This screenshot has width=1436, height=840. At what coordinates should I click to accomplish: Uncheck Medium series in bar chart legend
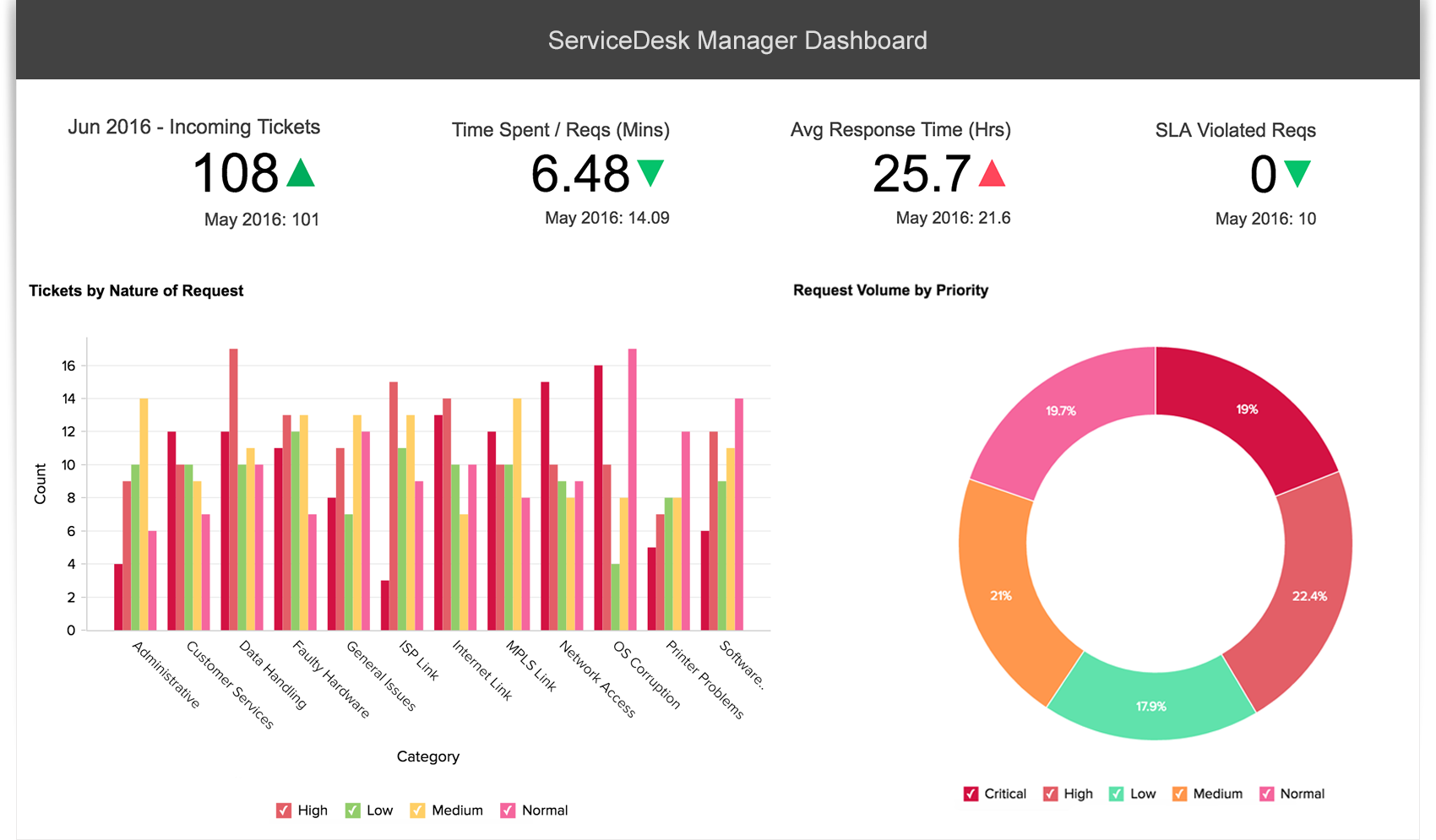point(418,810)
